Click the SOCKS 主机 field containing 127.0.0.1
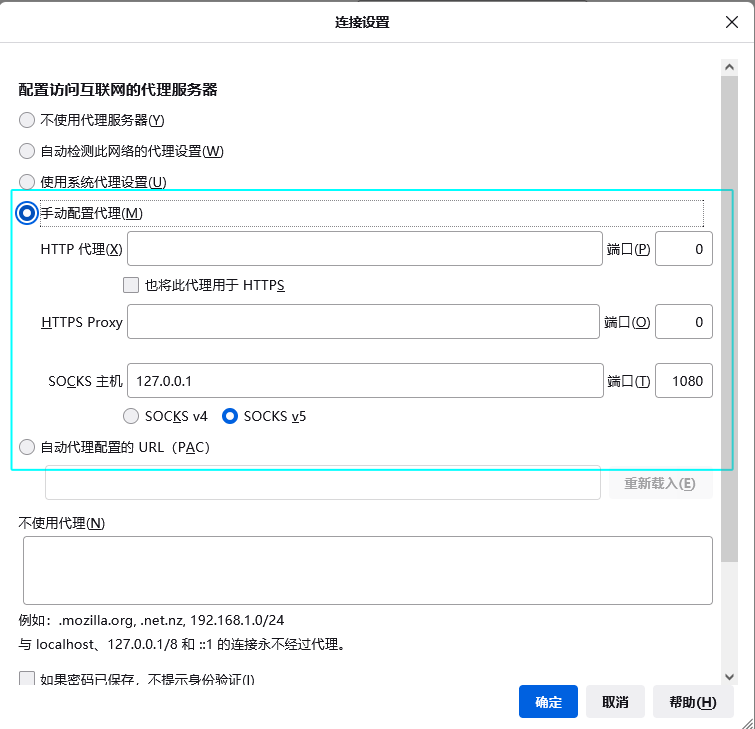755x729 pixels. 364,381
